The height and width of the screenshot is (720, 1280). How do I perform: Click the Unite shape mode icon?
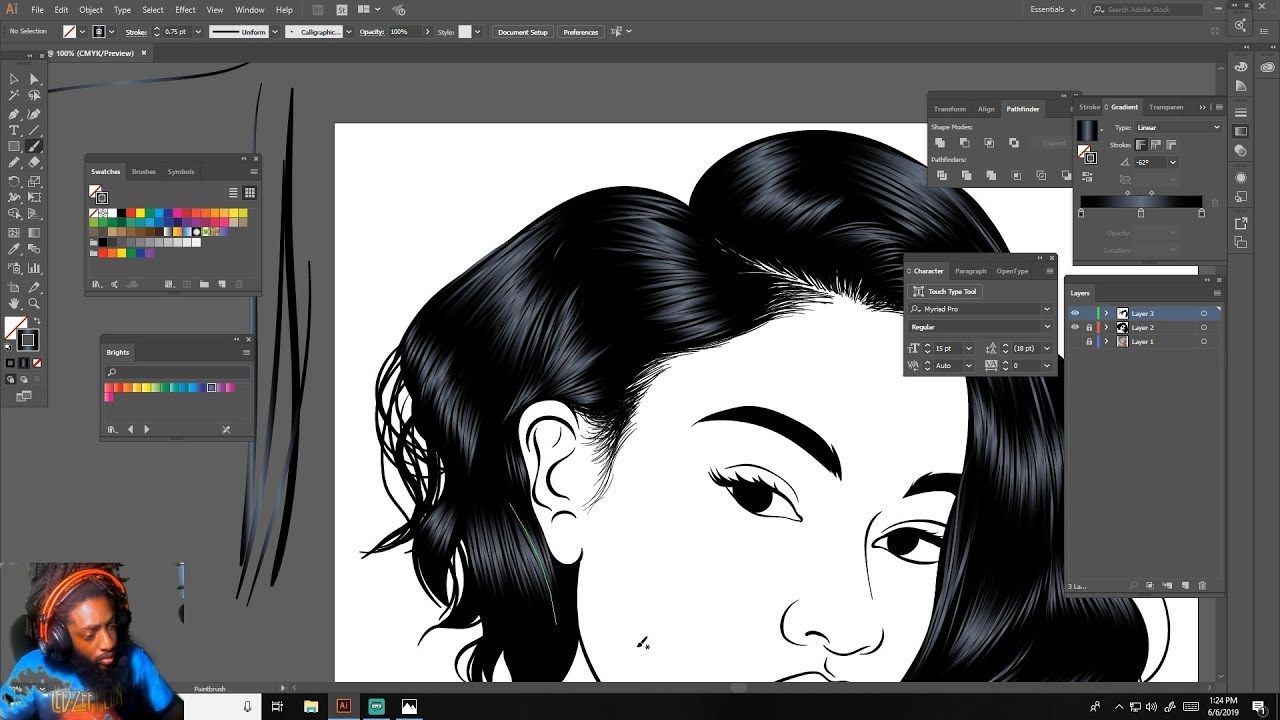[940, 143]
